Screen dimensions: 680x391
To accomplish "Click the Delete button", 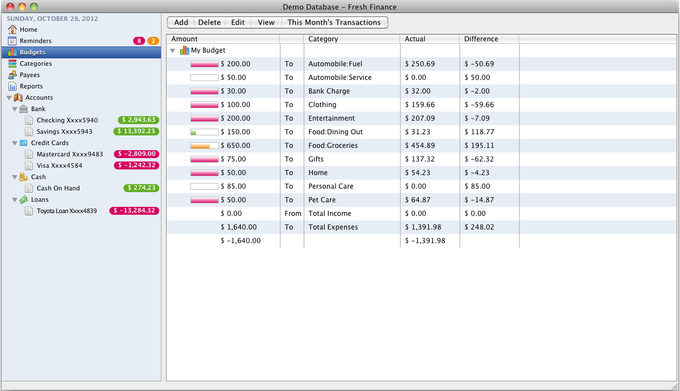I will click(209, 23).
